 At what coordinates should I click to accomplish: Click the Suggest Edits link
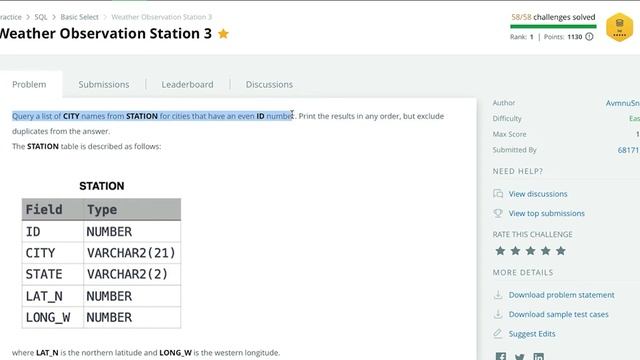532,334
